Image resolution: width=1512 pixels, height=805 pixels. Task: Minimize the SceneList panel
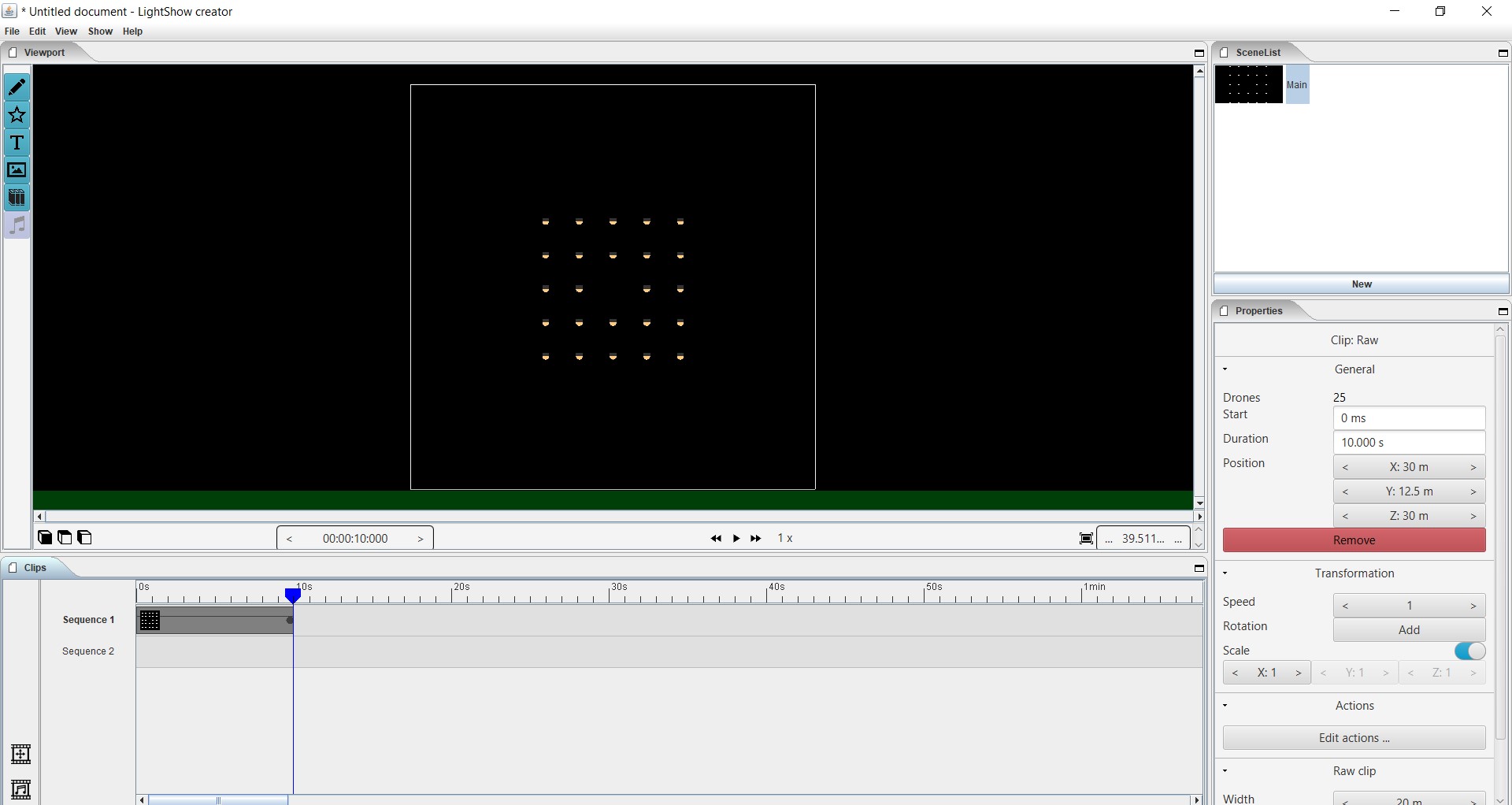[1503, 53]
